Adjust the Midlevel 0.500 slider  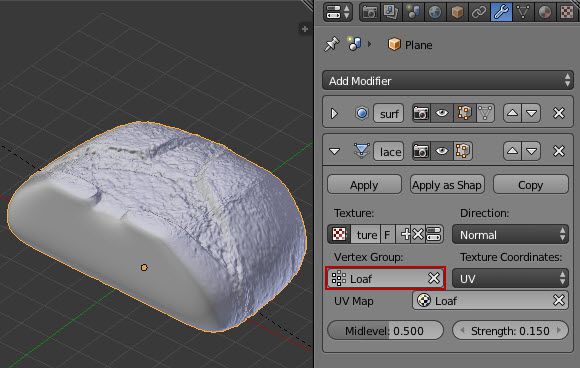point(385,330)
